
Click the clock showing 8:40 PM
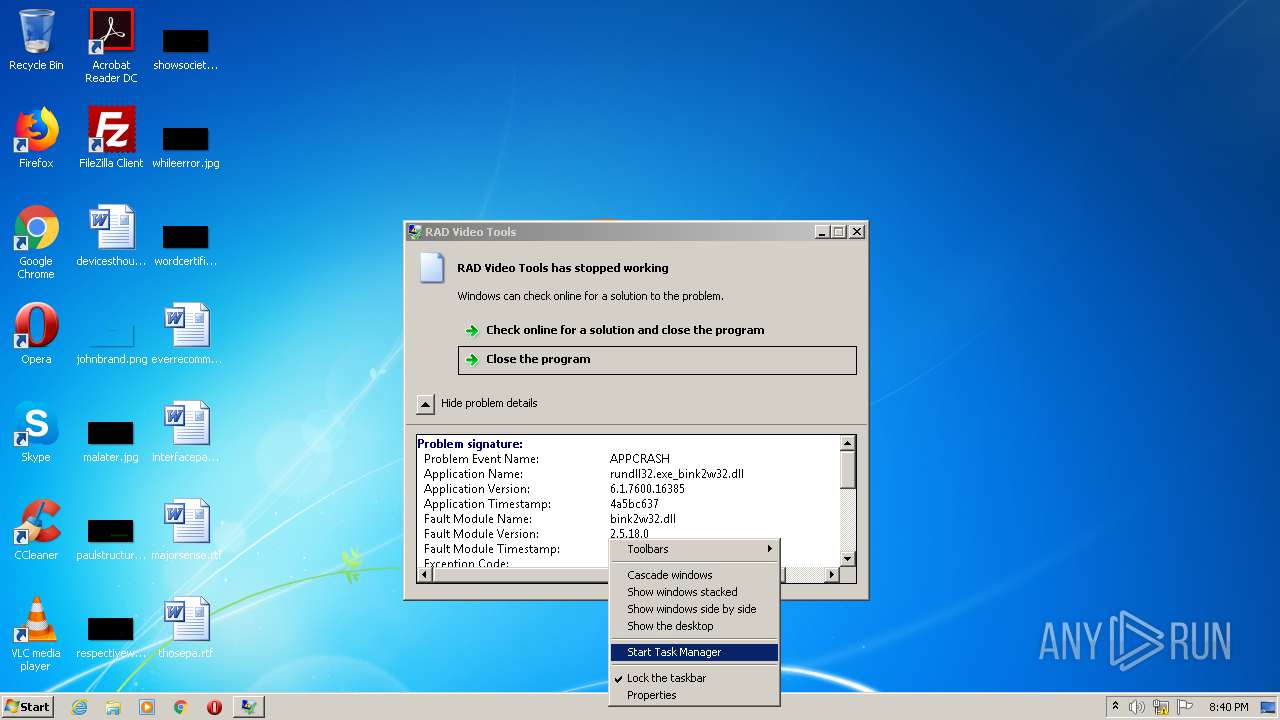click(x=1228, y=707)
